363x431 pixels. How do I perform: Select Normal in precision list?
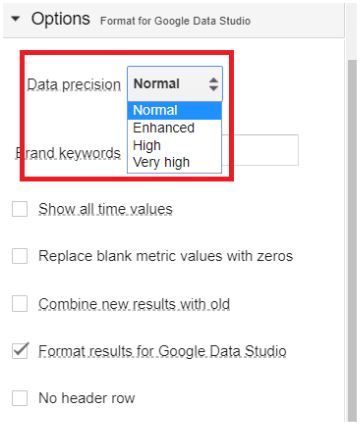tap(174, 110)
